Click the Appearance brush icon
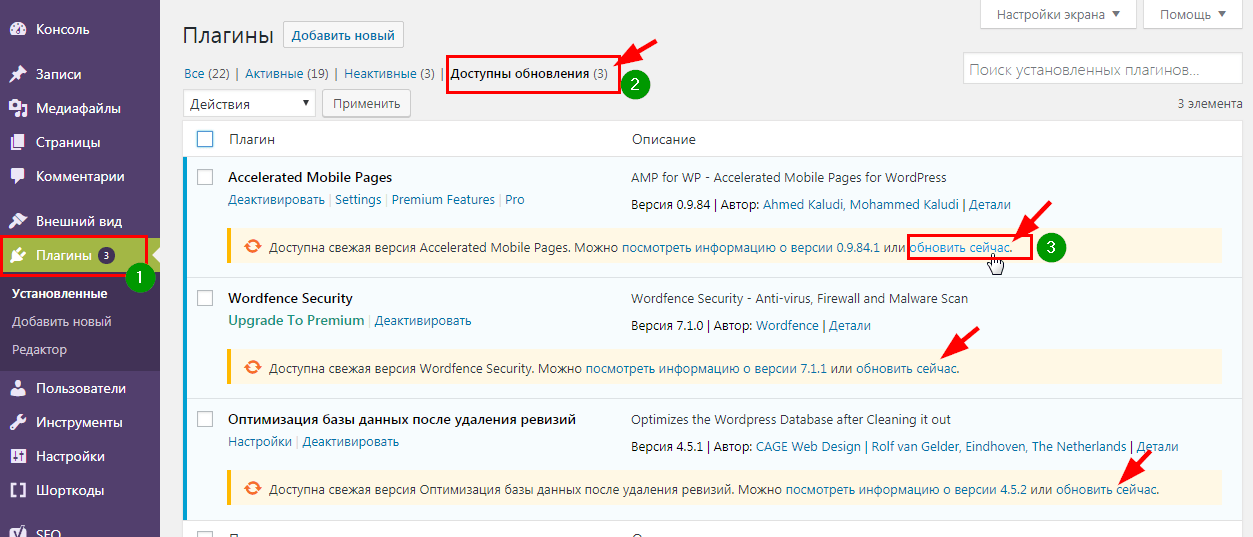Screen dimensions: 1253x537 (18, 222)
